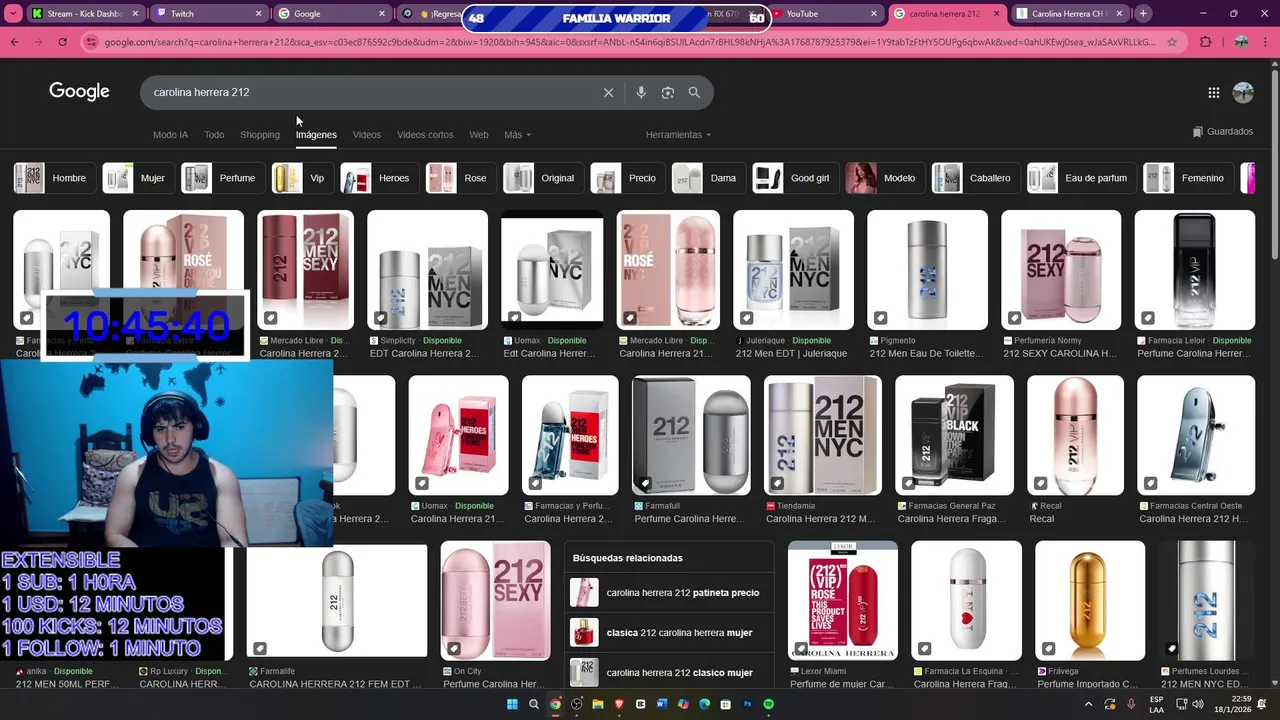
Task: Open Spotify from the taskbar
Action: [x=769, y=704]
